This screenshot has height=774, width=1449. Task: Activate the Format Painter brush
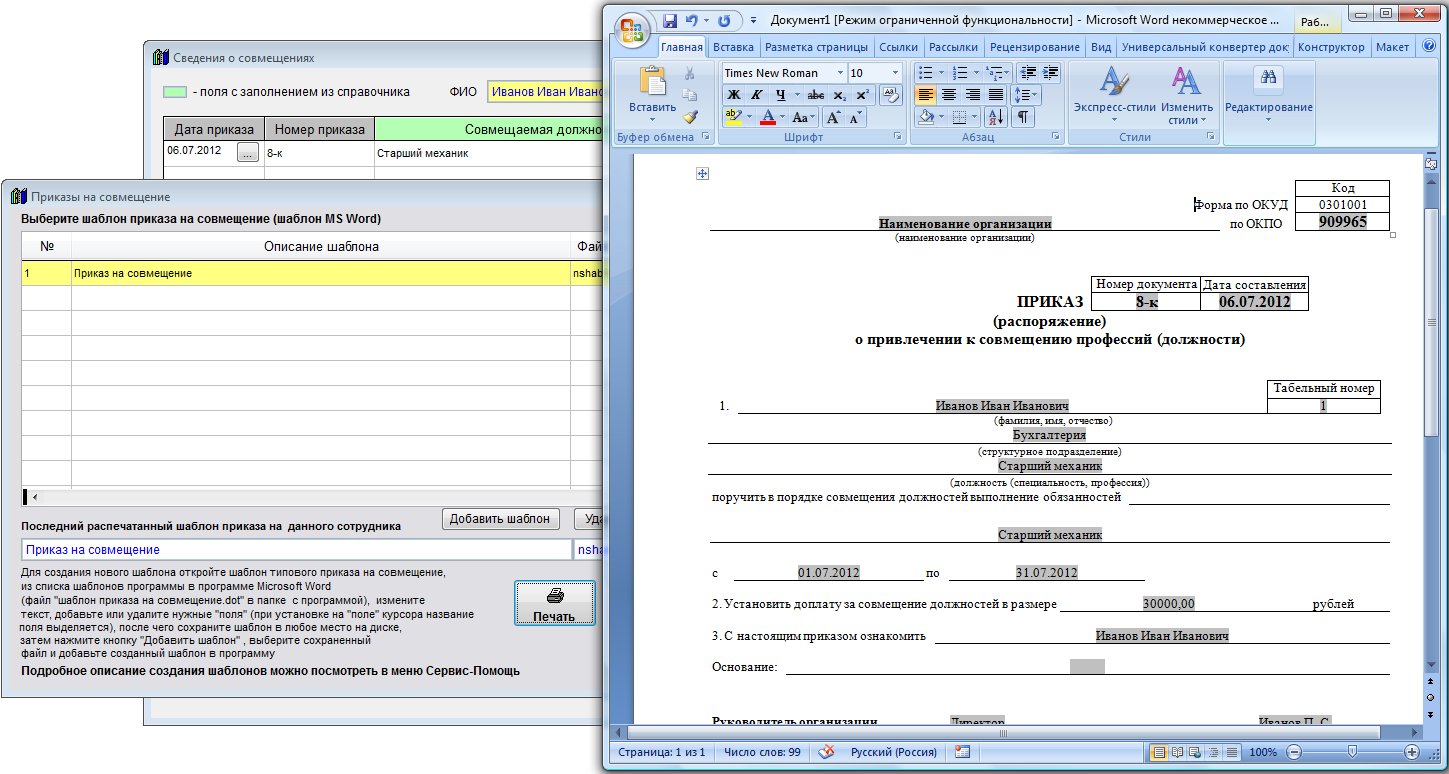[x=689, y=117]
